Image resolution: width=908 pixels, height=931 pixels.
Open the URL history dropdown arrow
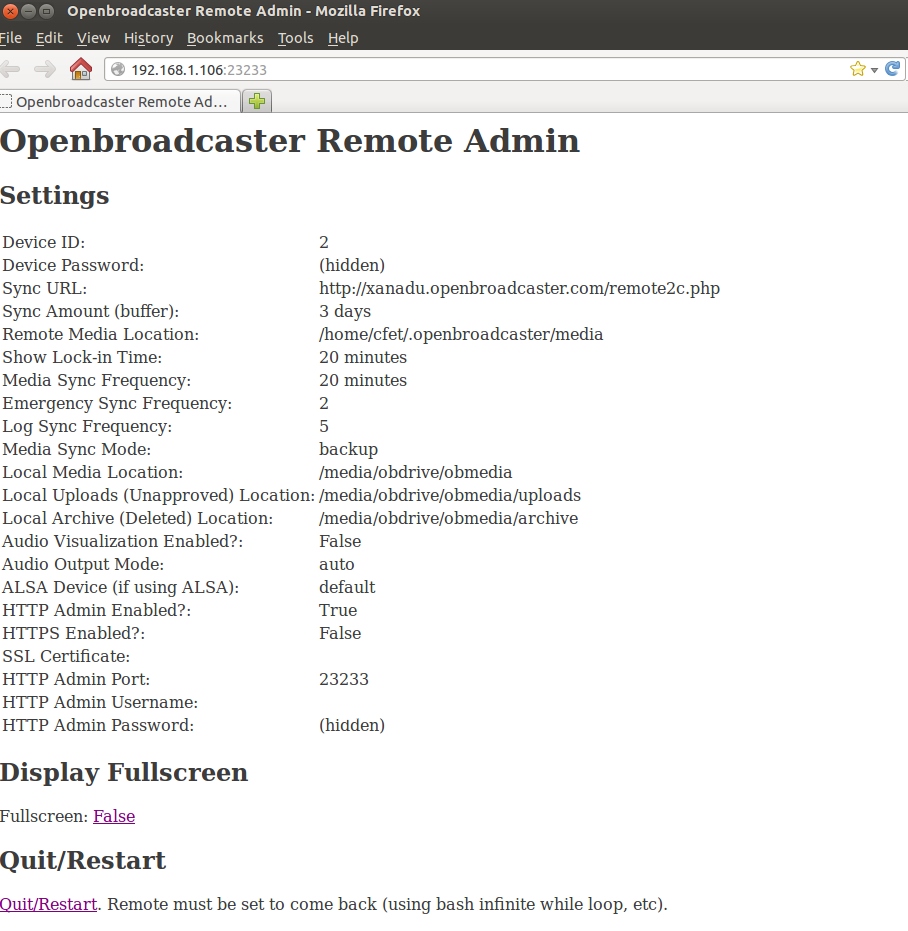874,70
